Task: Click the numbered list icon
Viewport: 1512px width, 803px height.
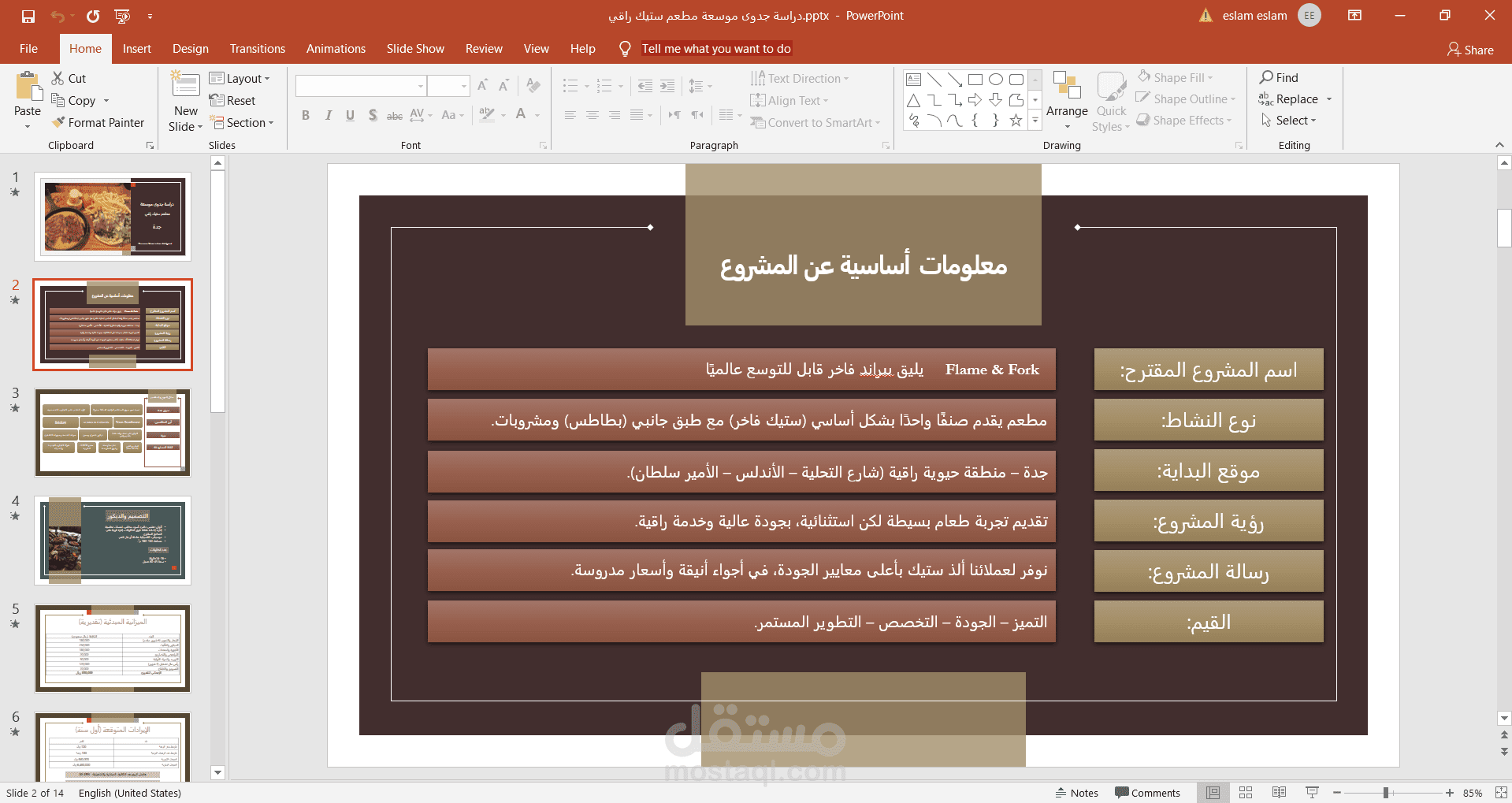Action: (604, 85)
